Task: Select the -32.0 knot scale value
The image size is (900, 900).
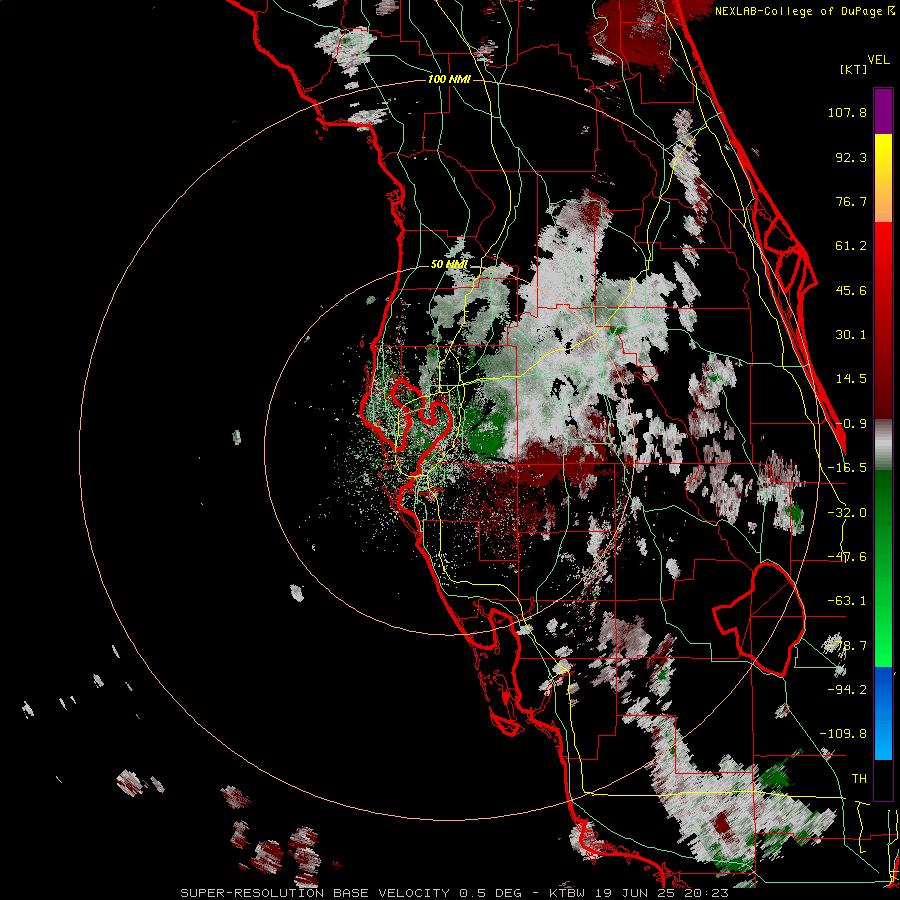Action: click(847, 513)
